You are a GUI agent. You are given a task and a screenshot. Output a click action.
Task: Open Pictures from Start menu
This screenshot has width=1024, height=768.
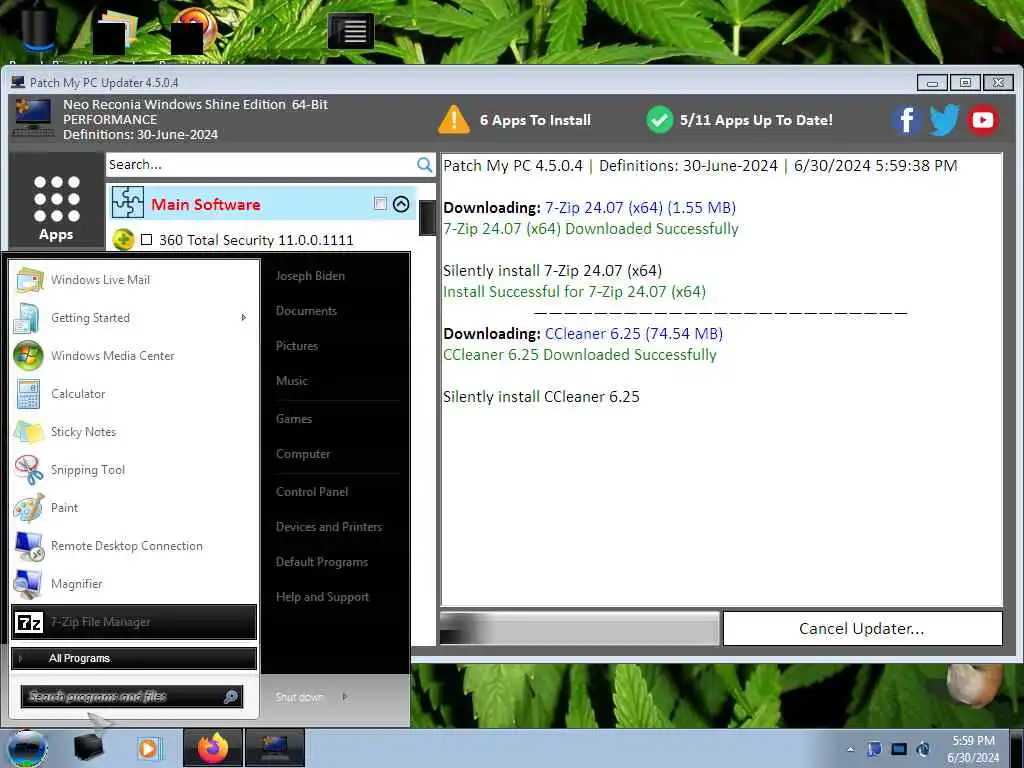coord(296,346)
